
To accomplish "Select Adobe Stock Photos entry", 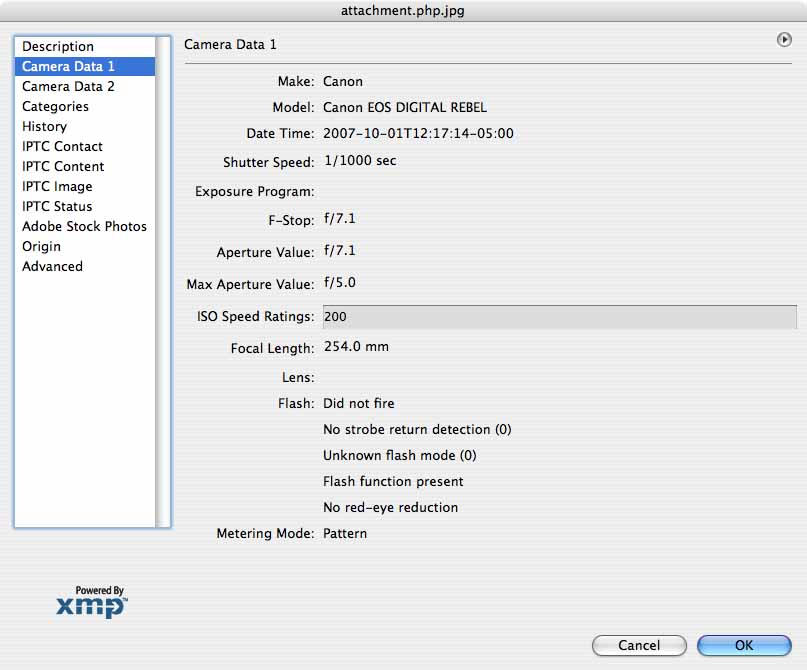I will (x=84, y=226).
